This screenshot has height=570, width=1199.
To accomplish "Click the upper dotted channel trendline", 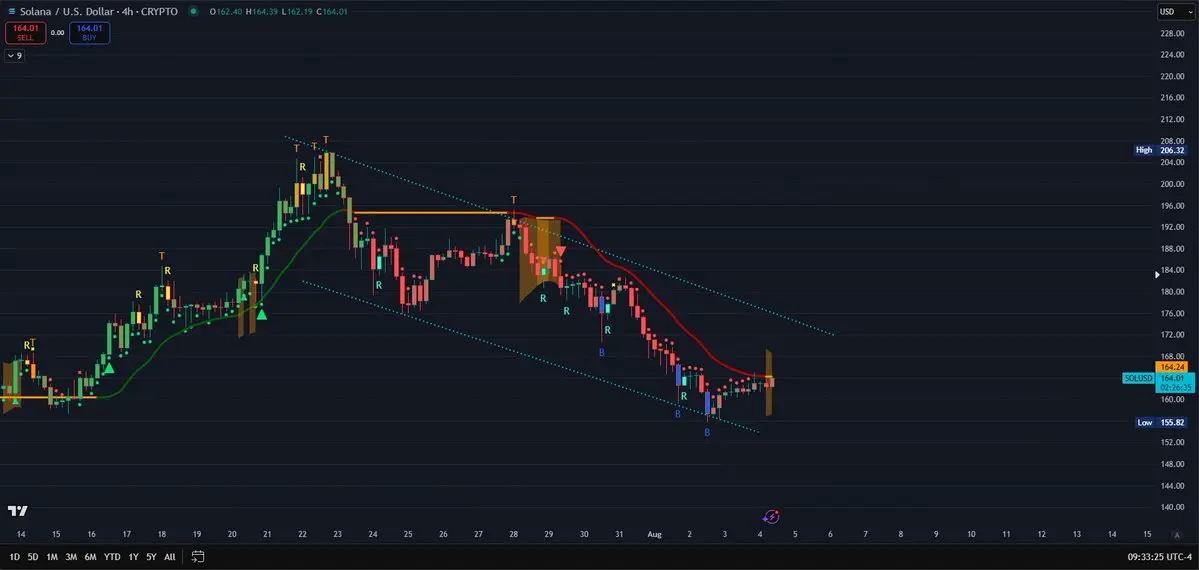I will coord(558,235).
